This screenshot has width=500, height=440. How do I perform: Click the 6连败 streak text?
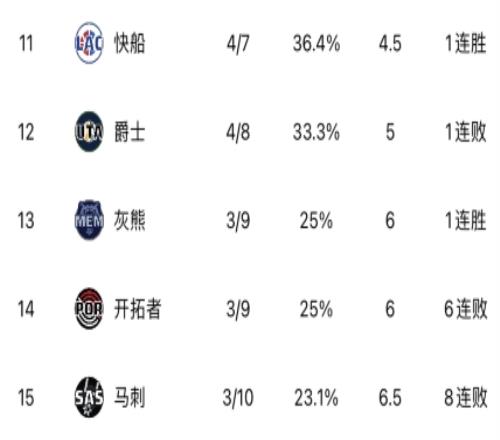(x=466, y=309)
